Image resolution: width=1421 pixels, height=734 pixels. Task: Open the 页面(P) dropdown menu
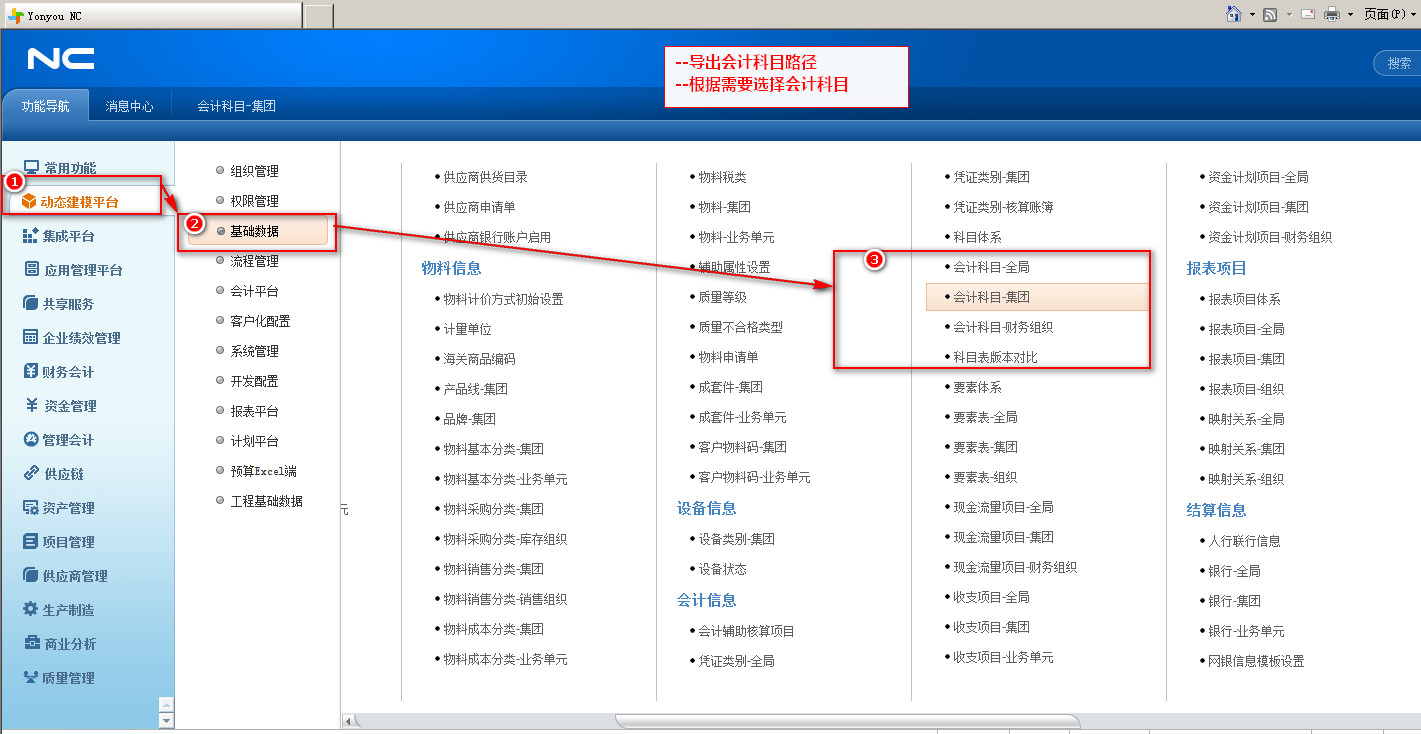click(x=1391, y=14)
